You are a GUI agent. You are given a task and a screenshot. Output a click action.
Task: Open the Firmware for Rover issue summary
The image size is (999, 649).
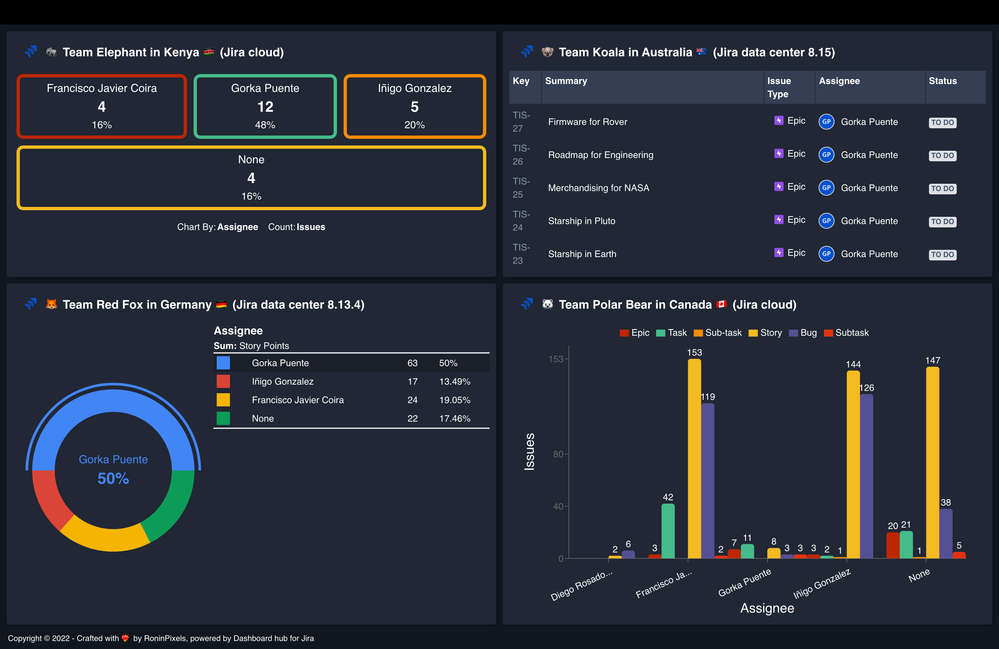(587, 122)
